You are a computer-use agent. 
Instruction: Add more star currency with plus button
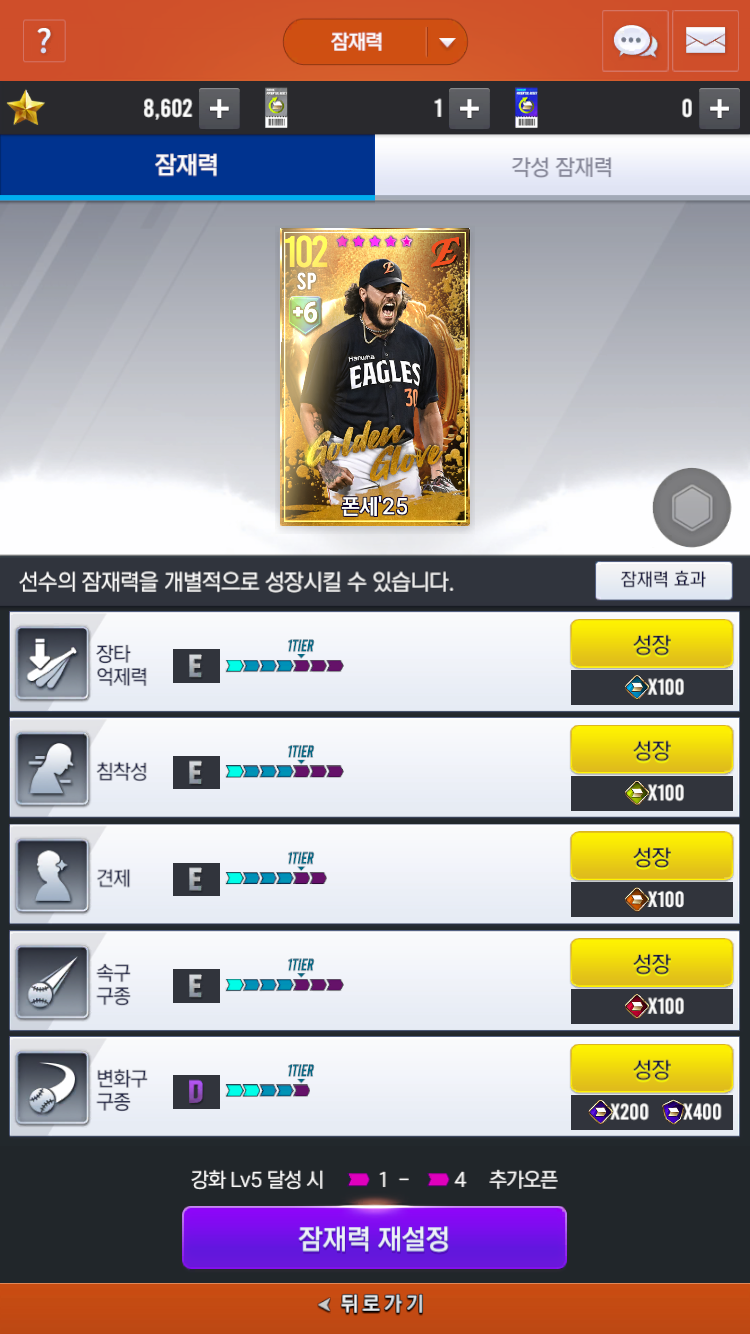point(219,108)
